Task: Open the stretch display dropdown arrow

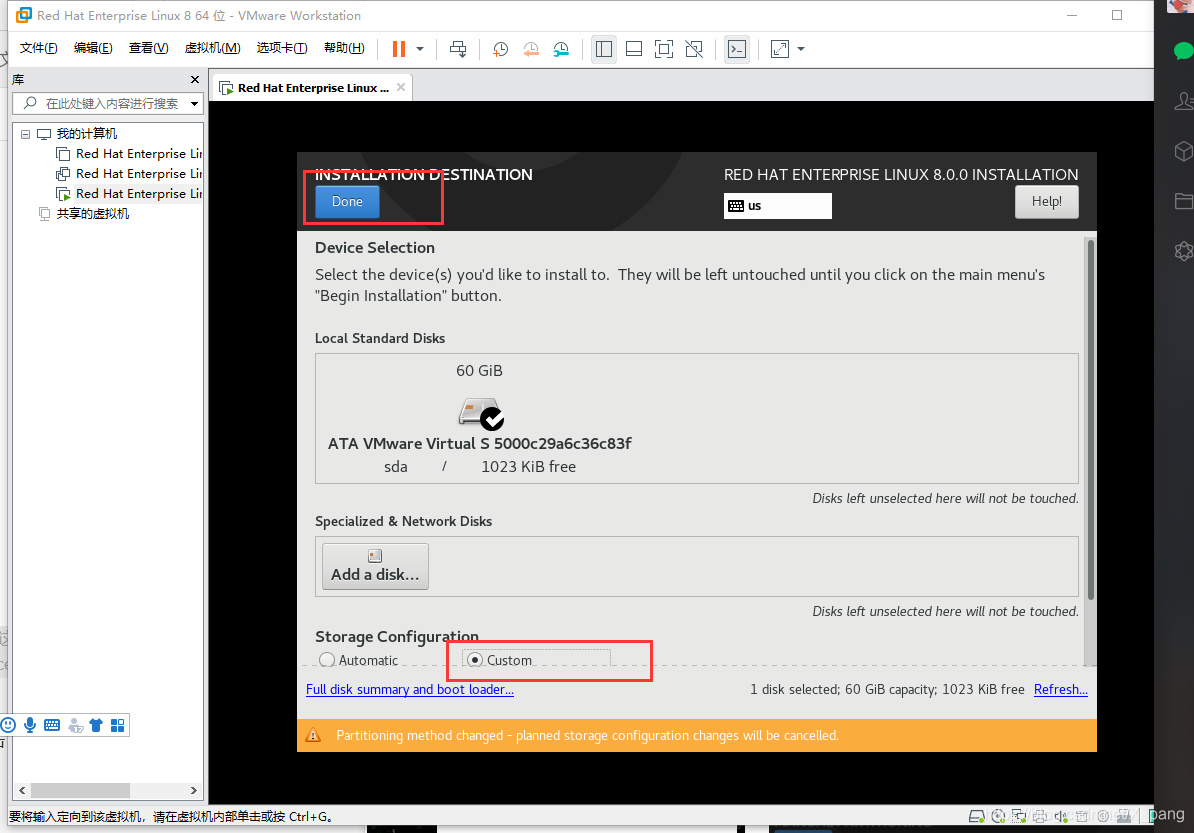Action: pos(801,49)
